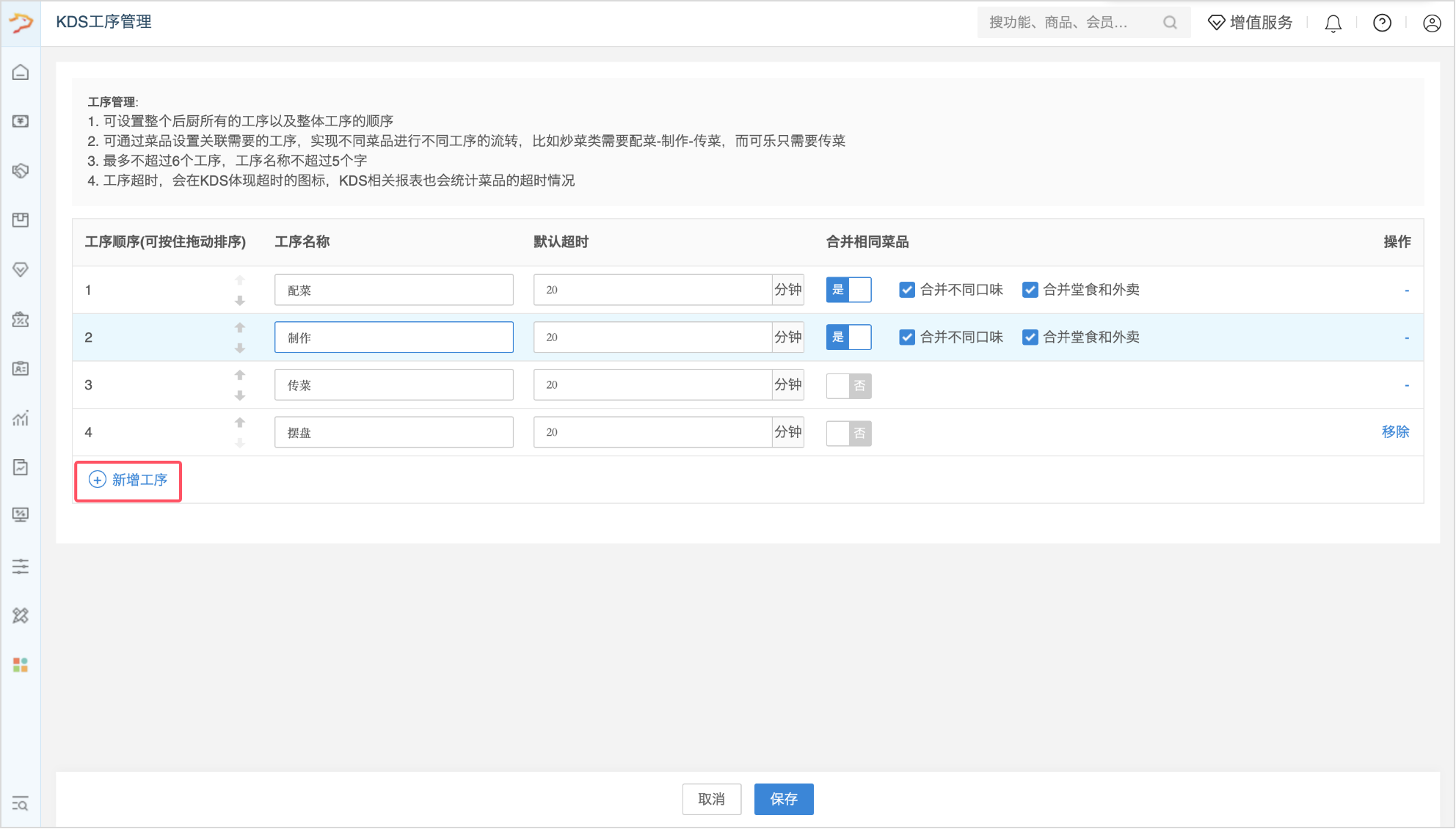Click the search magnifier icon

[x=1170, y=23]
